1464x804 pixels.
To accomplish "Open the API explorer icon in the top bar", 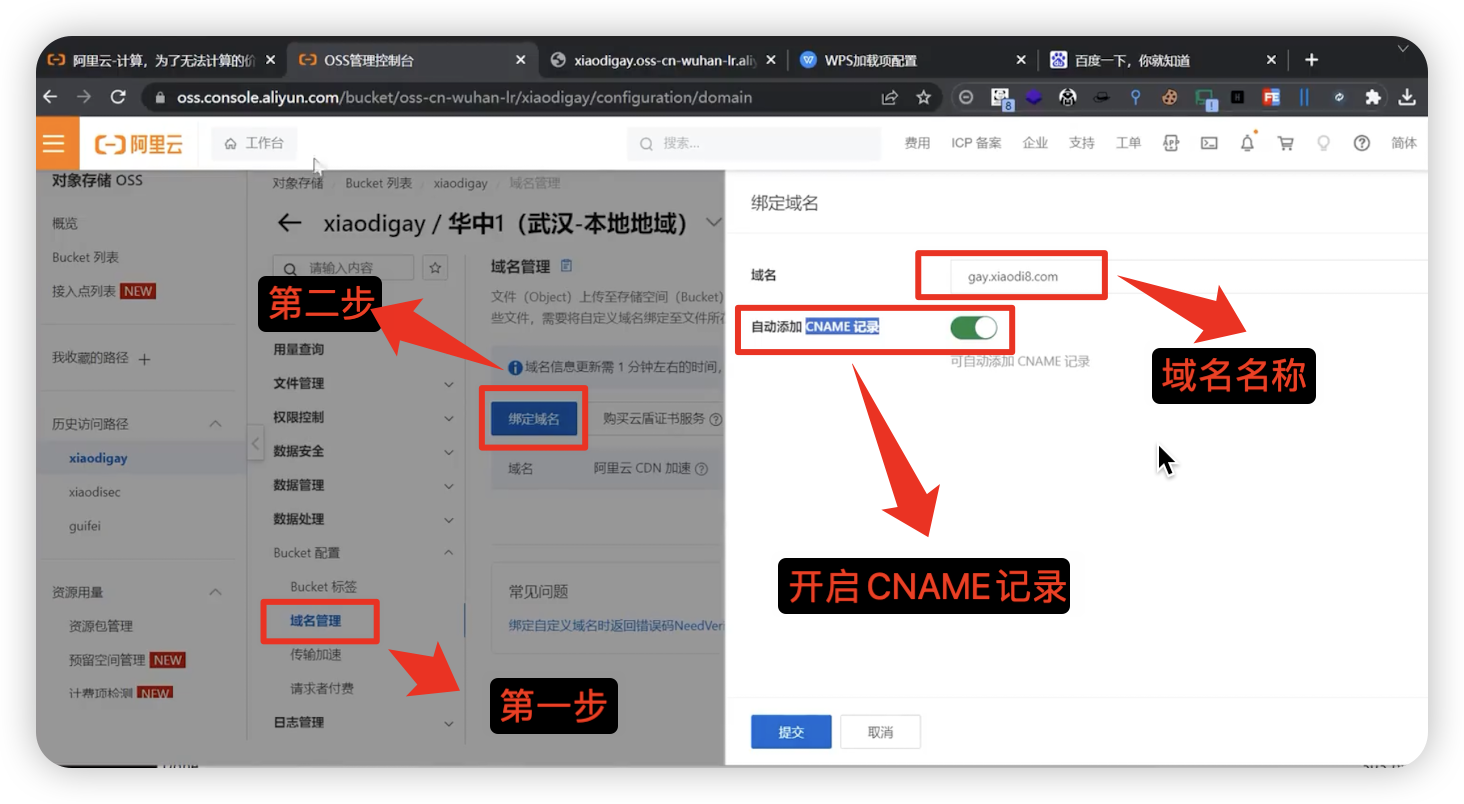I will [x=1171, y=143].
